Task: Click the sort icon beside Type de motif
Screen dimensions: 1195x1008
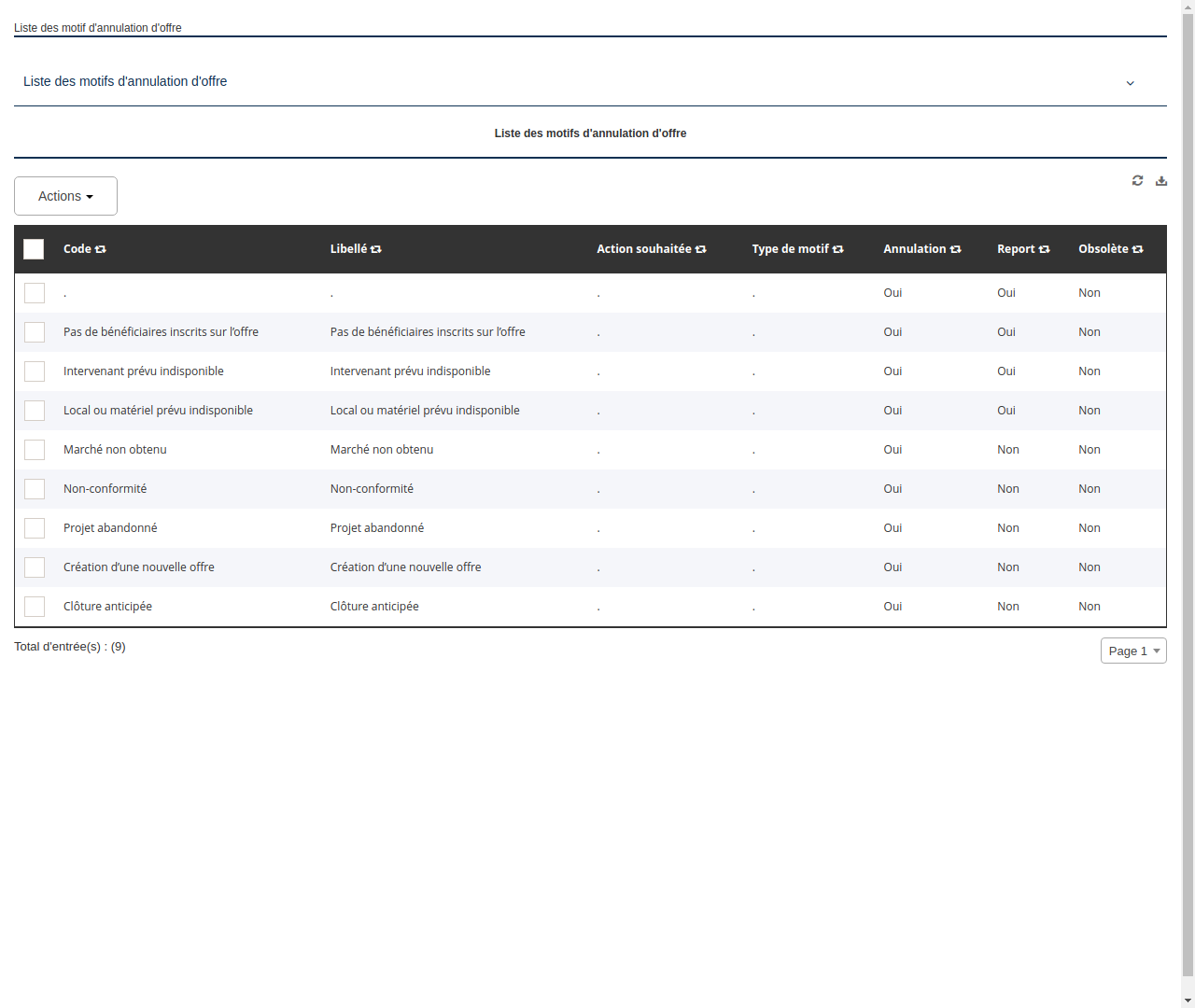Action: pos(837,249)
